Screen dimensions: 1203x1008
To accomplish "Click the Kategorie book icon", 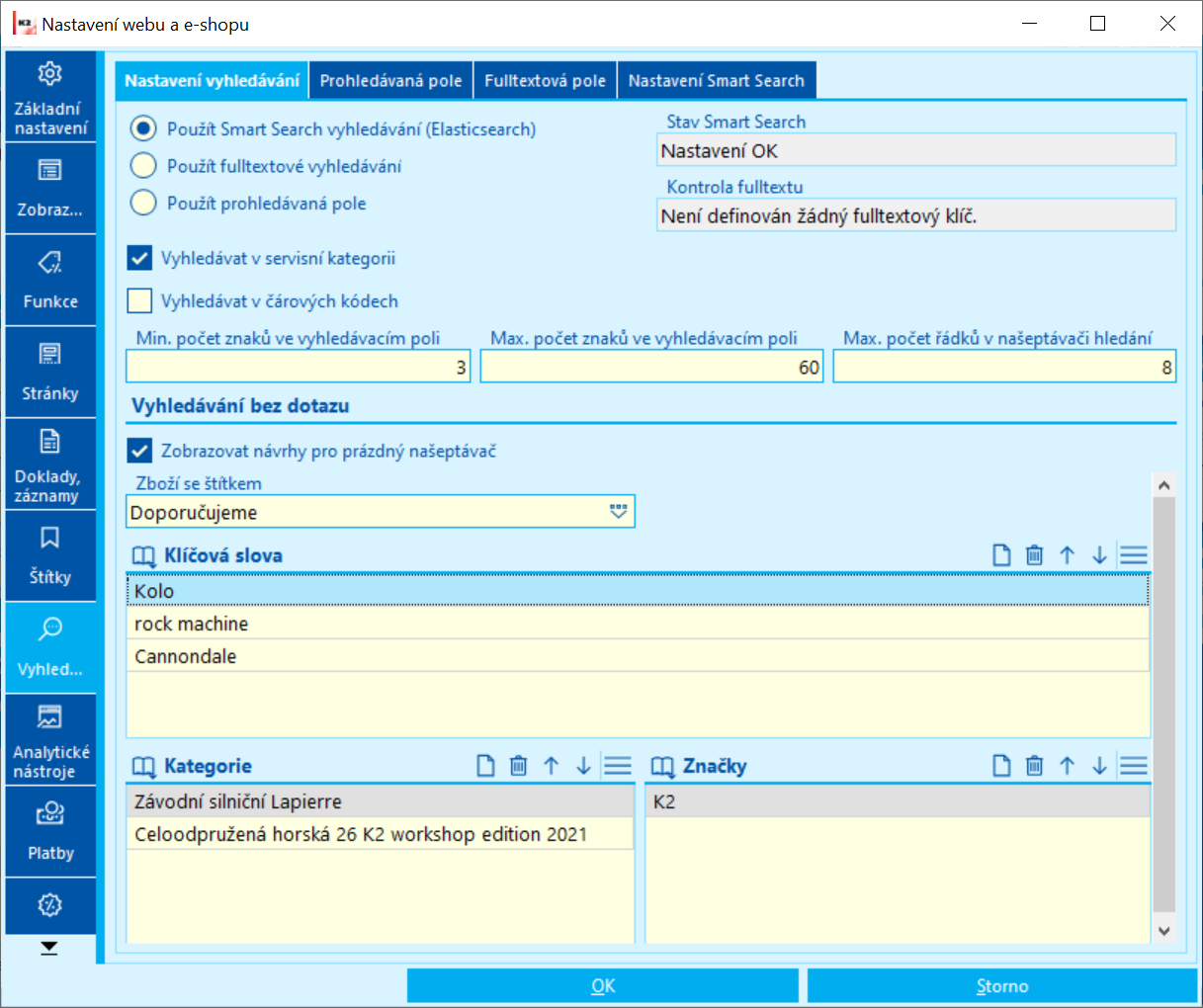I will point(144,767).
